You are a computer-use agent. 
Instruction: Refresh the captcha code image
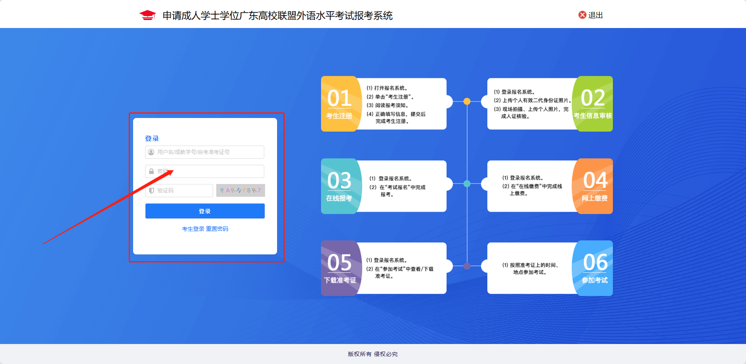240,190
